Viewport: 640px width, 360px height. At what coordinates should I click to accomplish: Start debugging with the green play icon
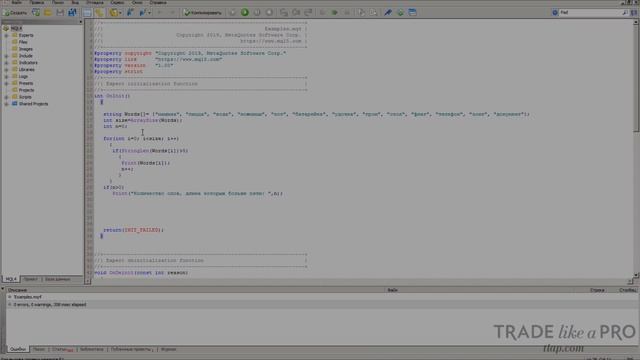(x=244, y=12)
